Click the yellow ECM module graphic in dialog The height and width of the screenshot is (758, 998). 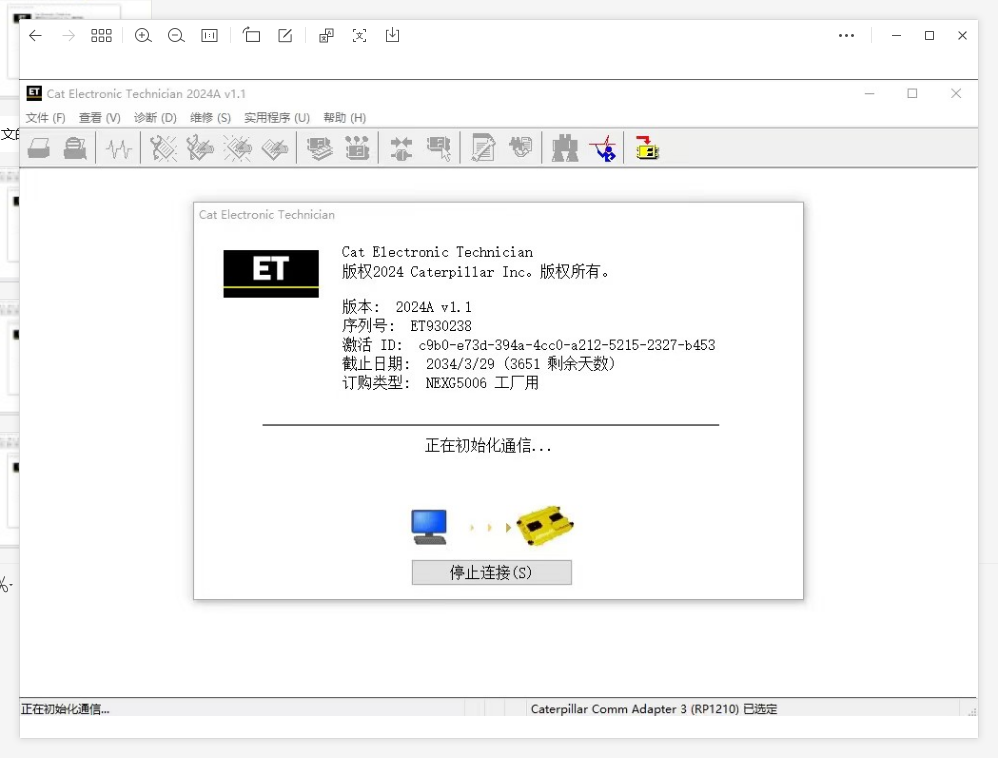pos(545,526)
